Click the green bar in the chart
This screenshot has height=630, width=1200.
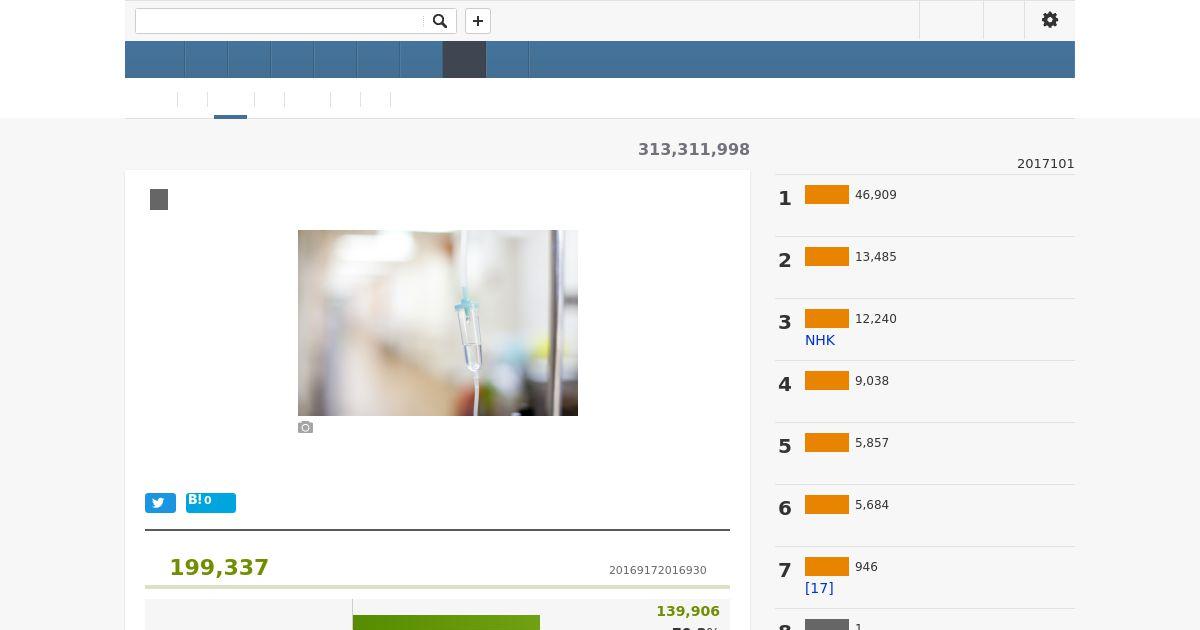(446, 622)
